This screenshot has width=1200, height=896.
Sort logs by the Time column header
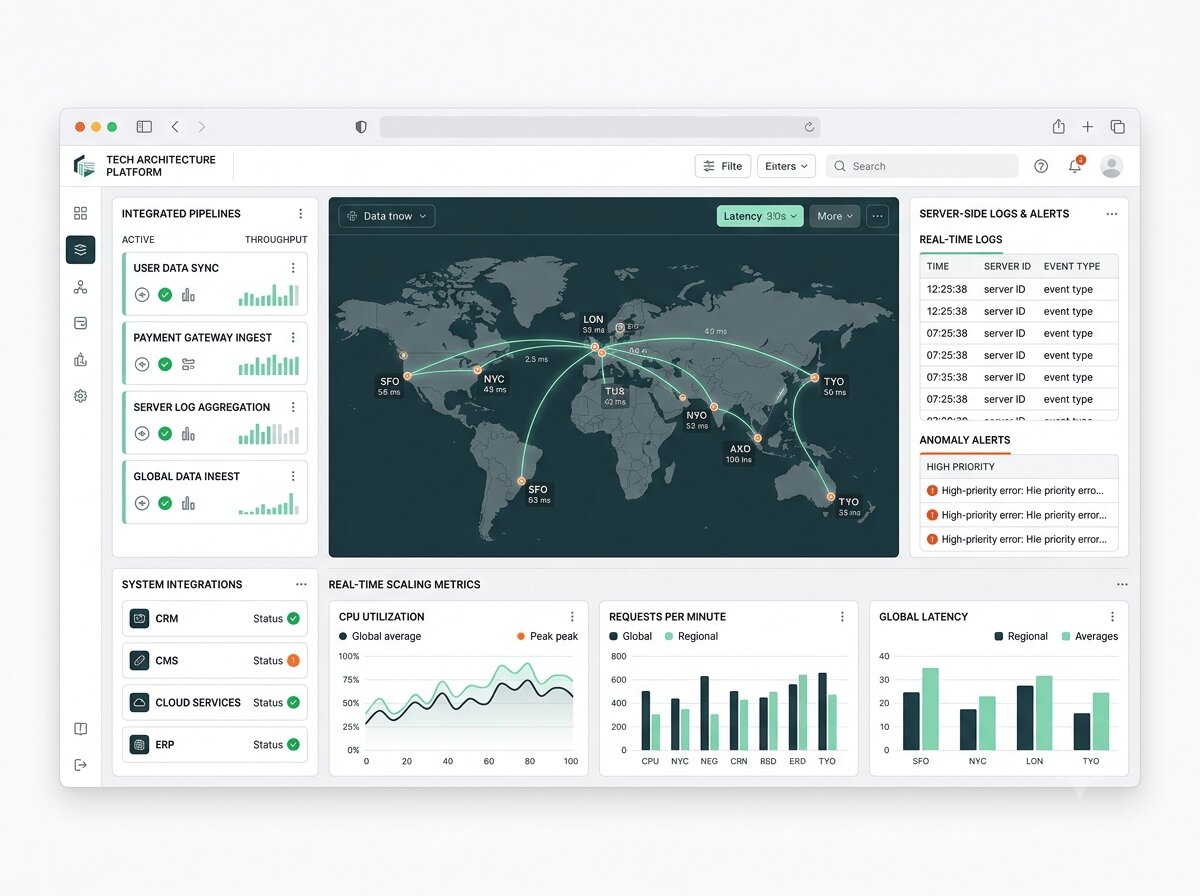[938, 266]
